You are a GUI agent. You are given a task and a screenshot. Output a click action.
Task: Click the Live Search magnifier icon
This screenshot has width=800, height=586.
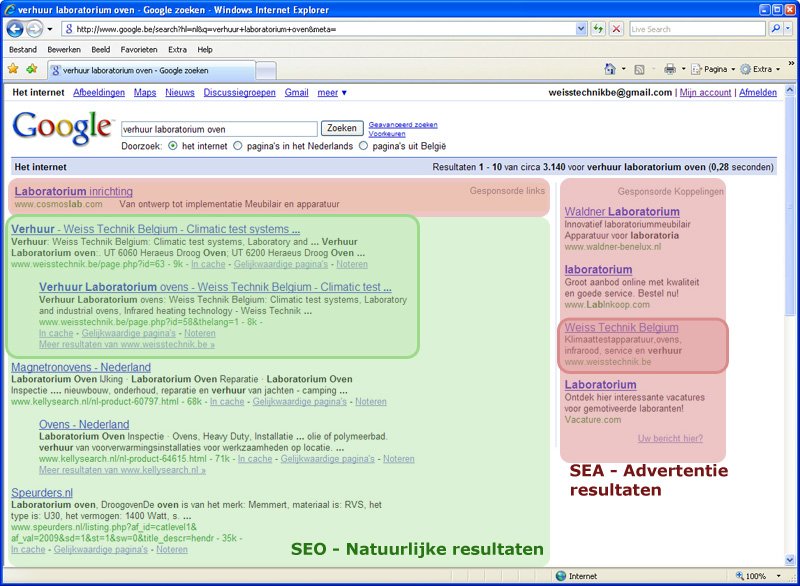tap(776, 29)
